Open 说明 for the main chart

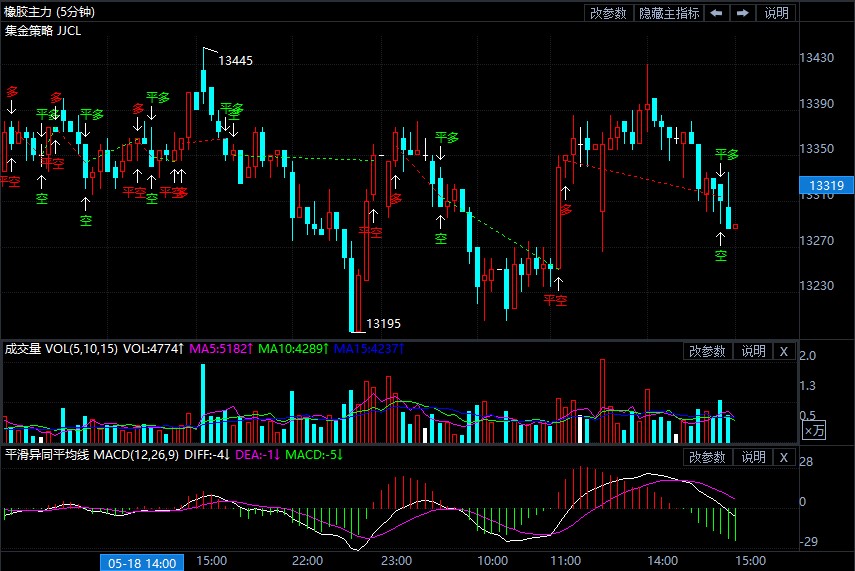coord(777,13)
